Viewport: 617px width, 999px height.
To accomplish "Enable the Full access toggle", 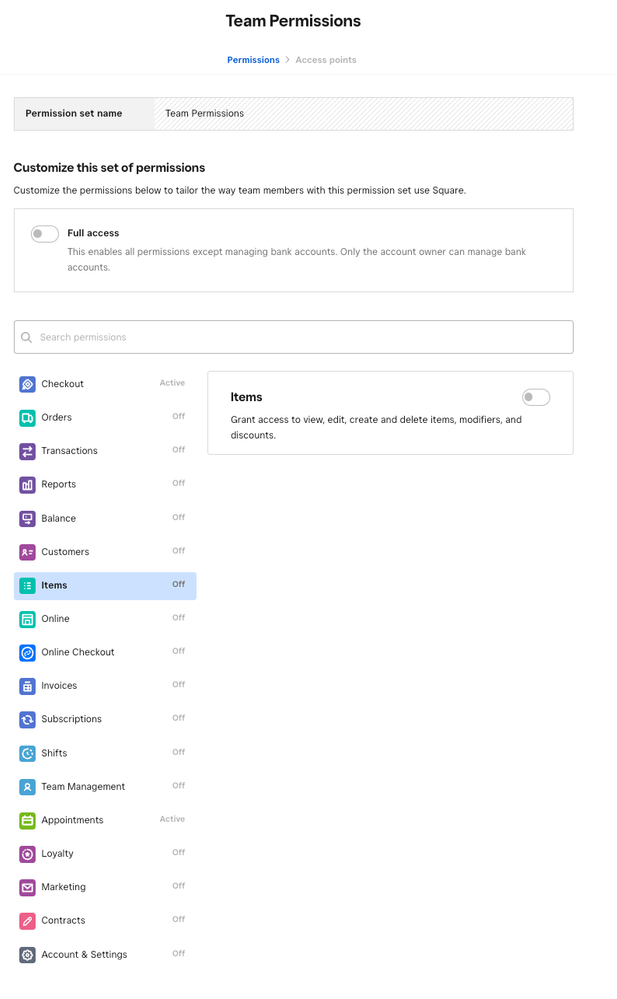I will [x=44, y=233].
